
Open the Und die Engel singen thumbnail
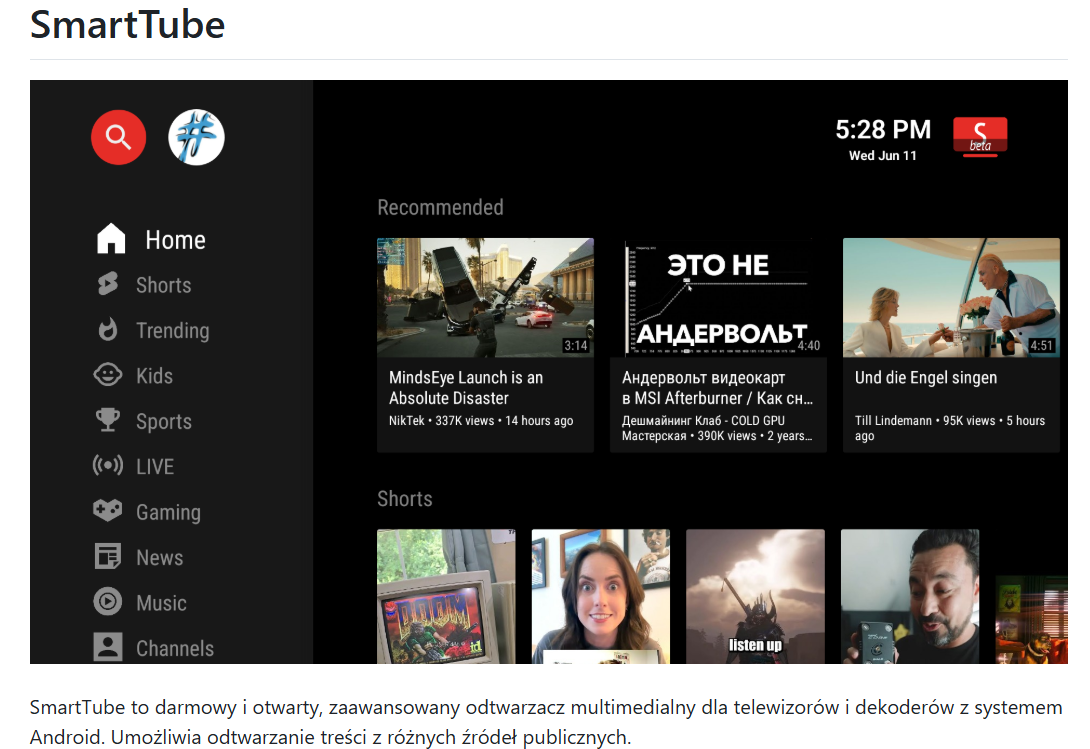[x=951, y=298]
